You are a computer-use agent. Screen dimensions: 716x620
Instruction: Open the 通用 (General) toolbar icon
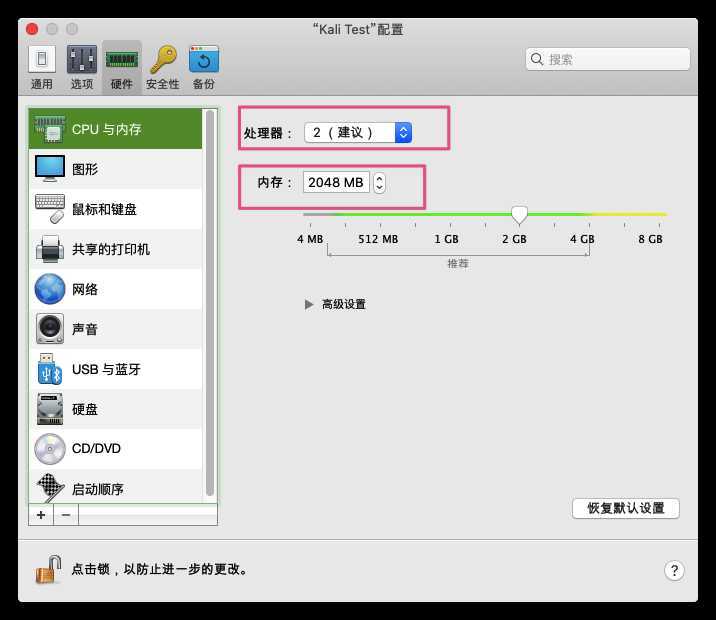tap(42, 59)
